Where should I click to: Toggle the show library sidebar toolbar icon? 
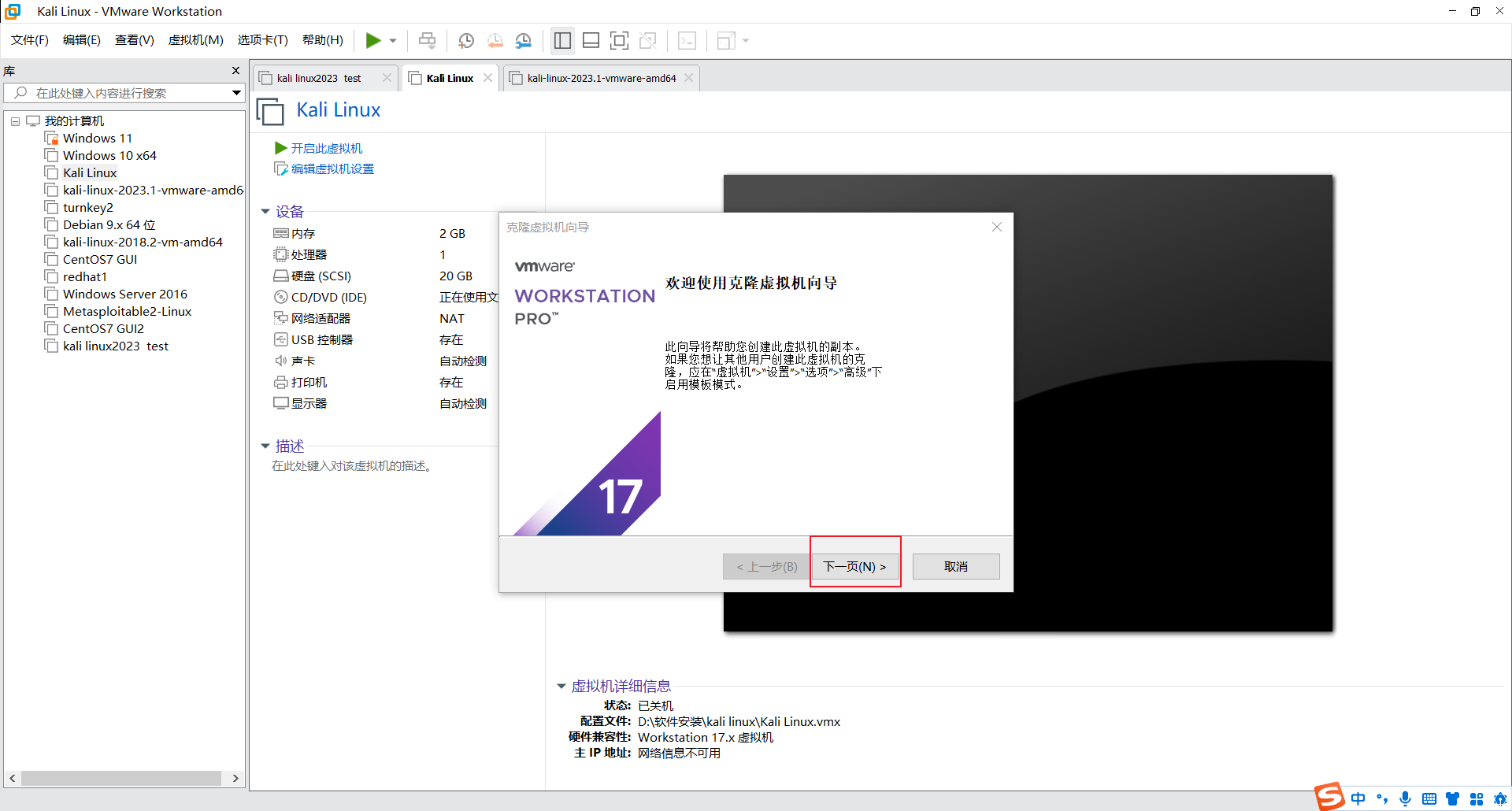click(x=562, y=40)
